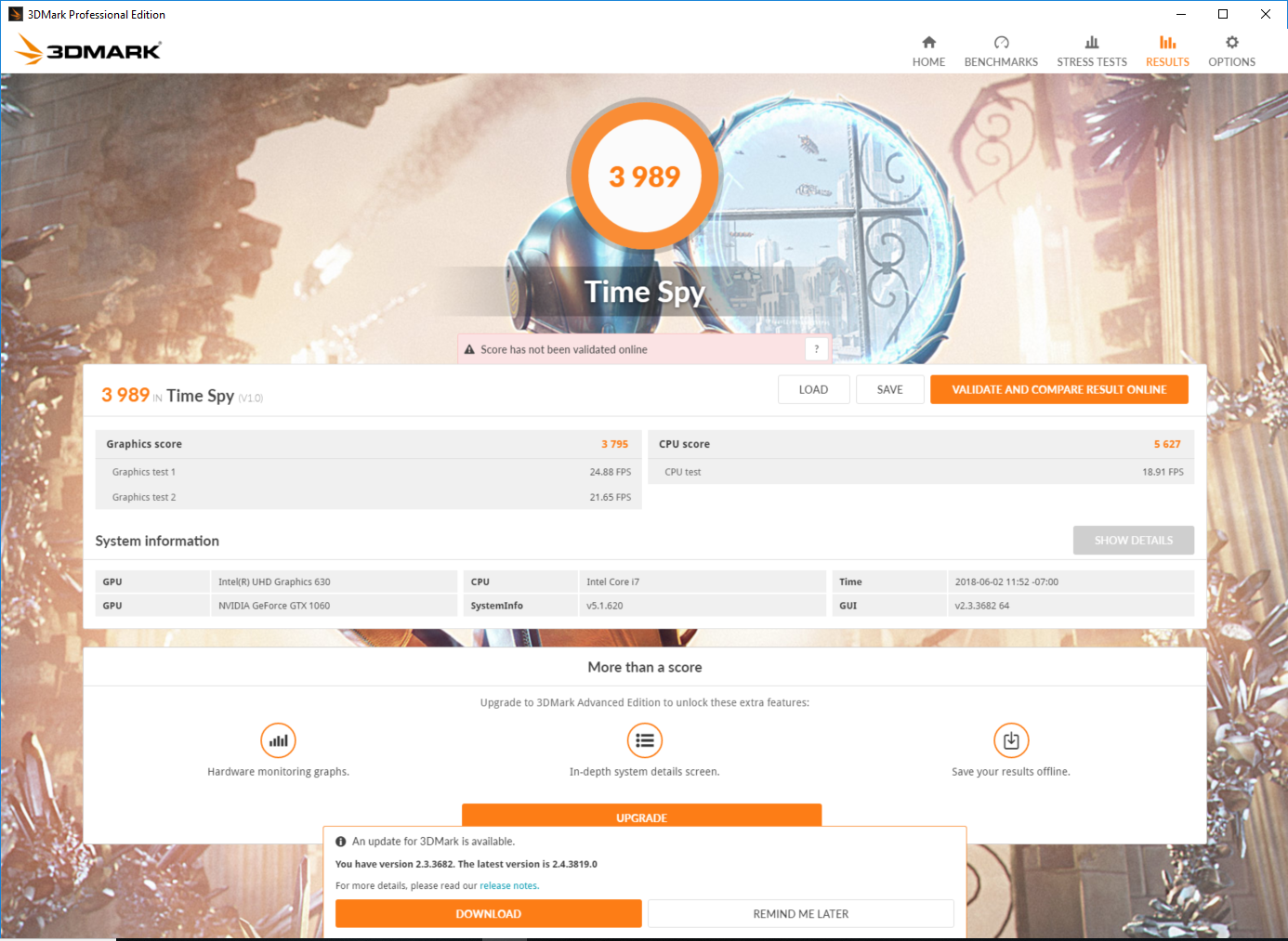Click DOWNLOAD to update 3DMark

point(488,913)
